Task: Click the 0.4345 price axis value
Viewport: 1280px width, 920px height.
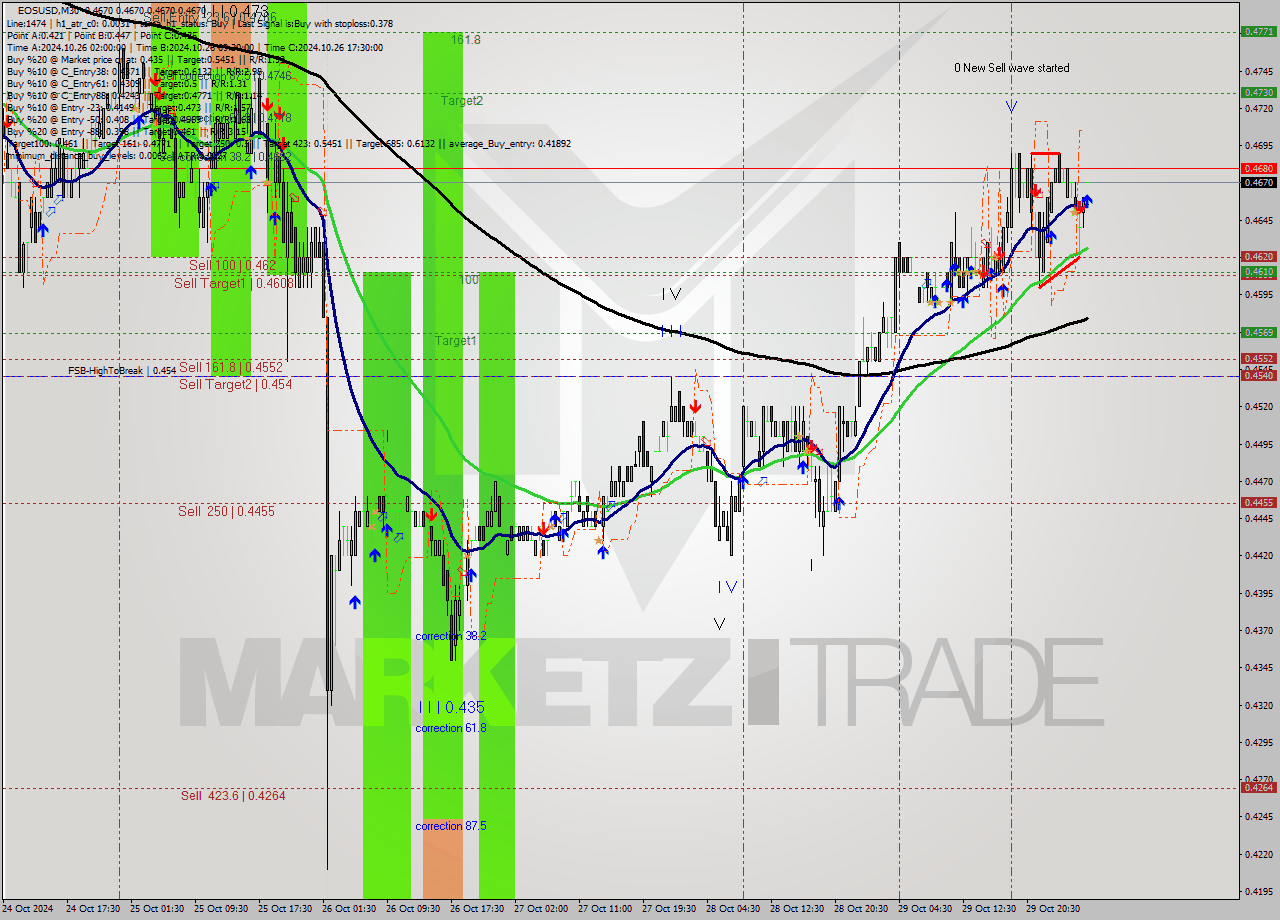Action: pos(1259,667)
